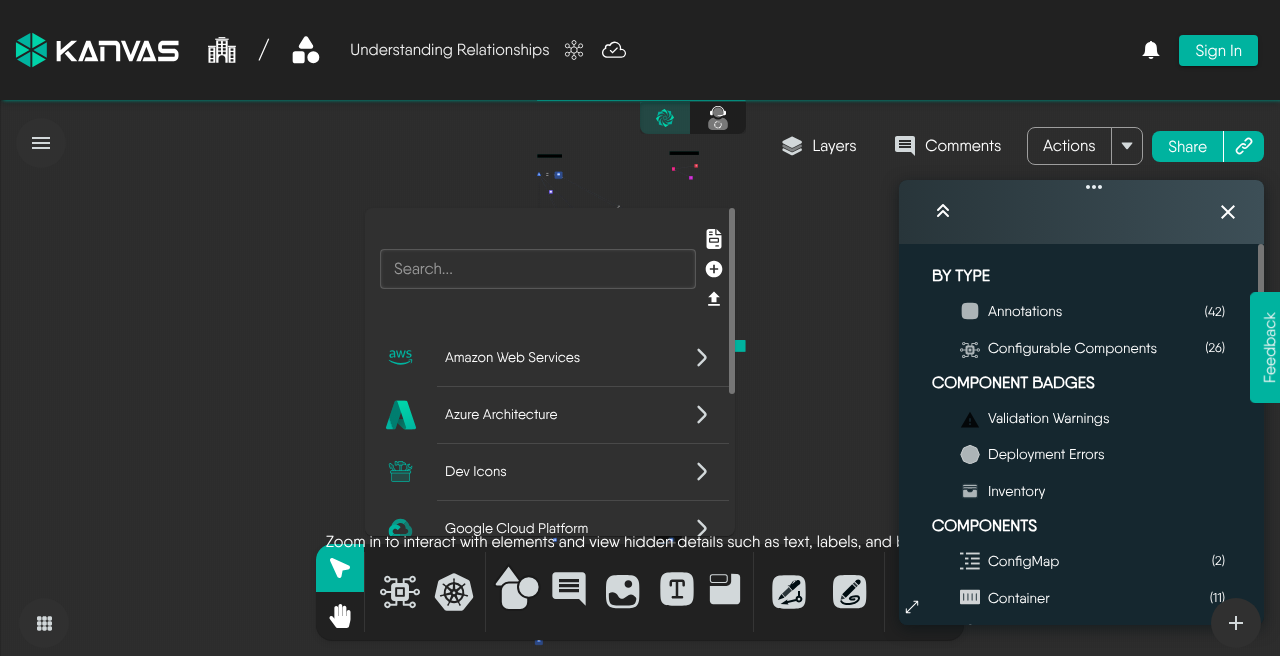This screenshot has width=1280, height=656.
Task: Close the layers filter panel
Action: pyautogui.click(x=1228, y=212)
